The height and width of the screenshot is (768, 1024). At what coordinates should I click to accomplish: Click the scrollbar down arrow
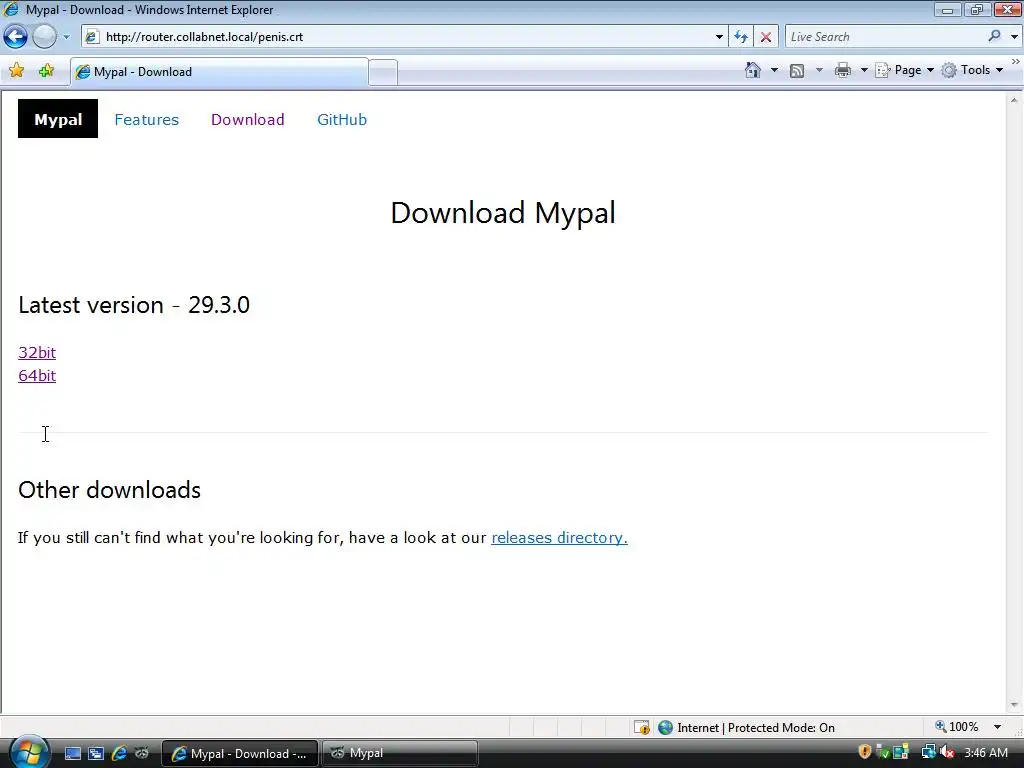[x=1014, y=705]
